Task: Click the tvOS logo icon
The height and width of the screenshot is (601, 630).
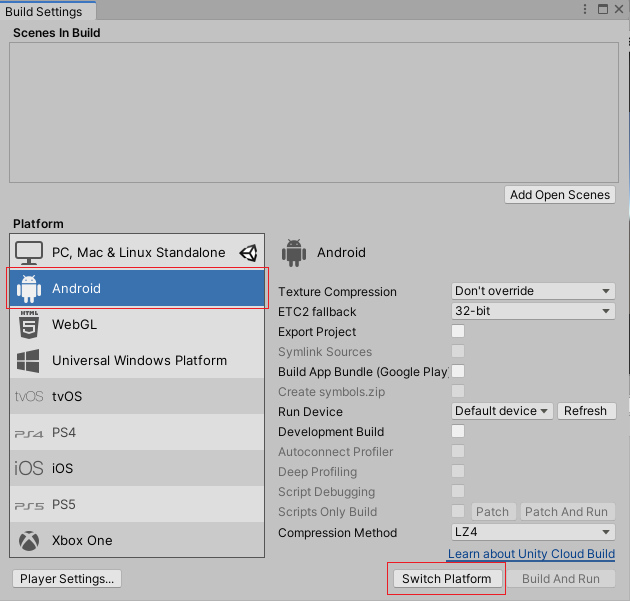Action: (x=29, y=397)
